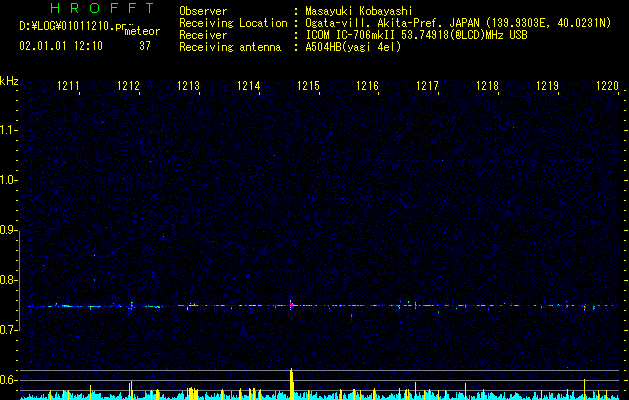Viewport: 629px width, 400px height.
Task: Click the HROFFT title text
Action: tap(103, 8)
